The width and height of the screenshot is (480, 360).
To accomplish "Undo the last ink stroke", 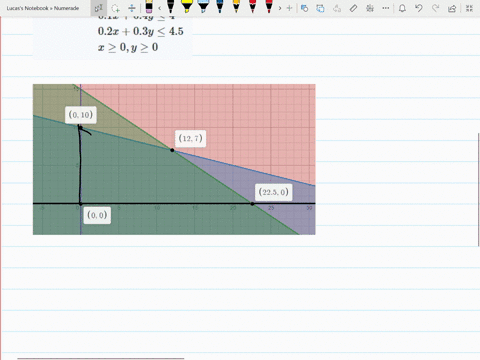I will pos(419,8).
